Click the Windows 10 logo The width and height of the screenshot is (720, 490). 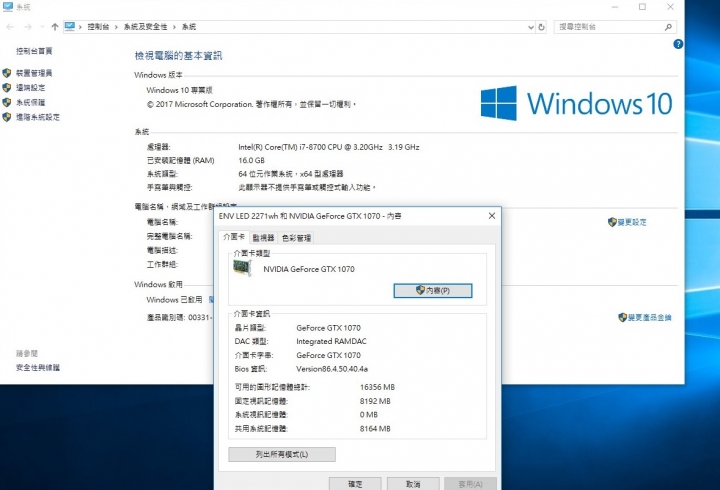click(x=576, y=103)
